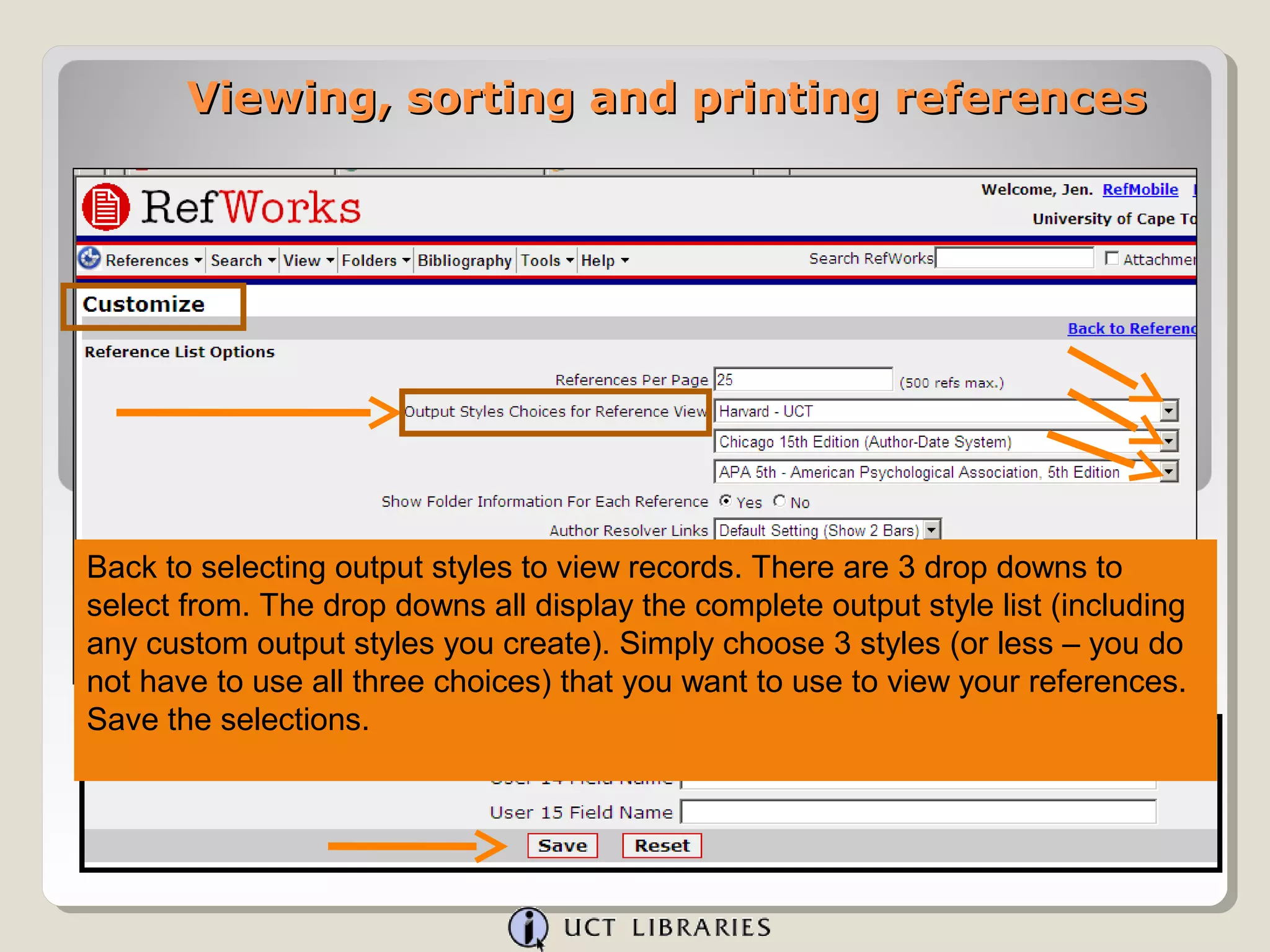Click the User 15 Field Name input

tap(918, 811)
